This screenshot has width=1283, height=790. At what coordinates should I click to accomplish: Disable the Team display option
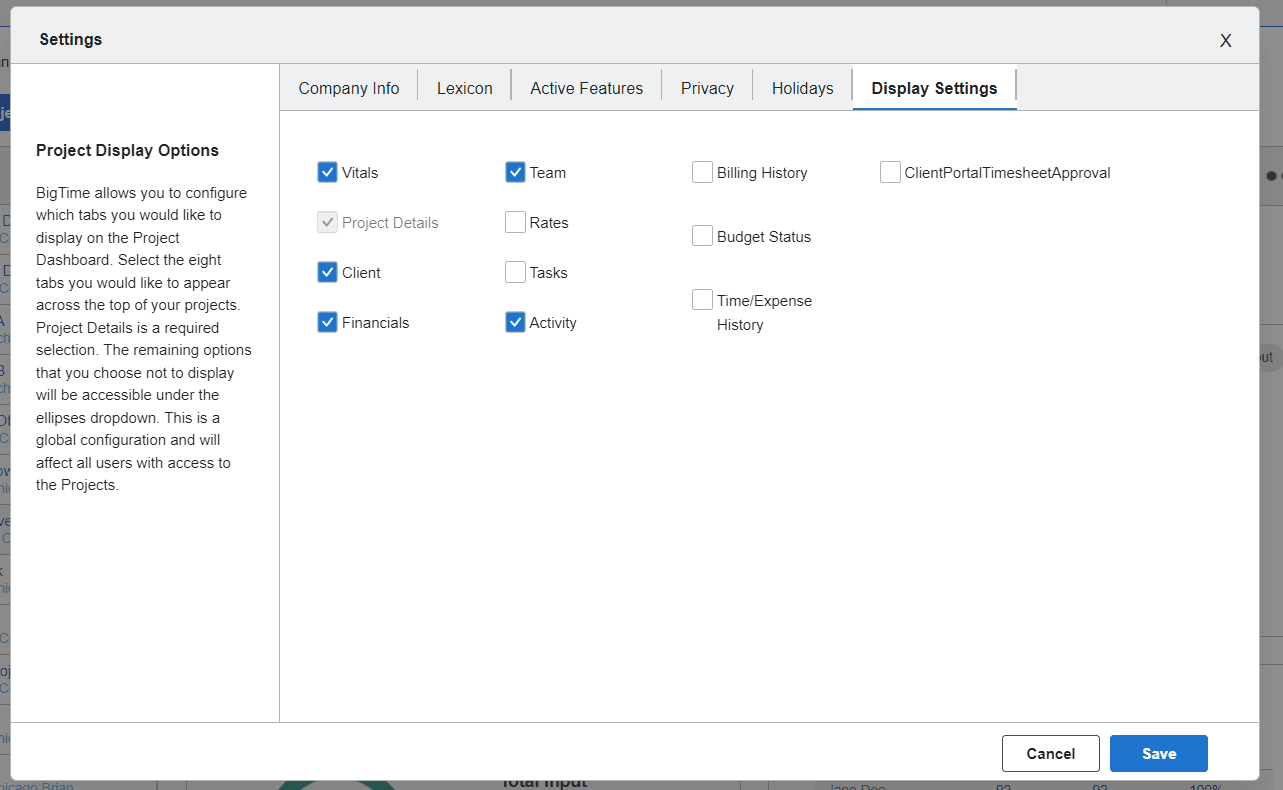[515, 172]
